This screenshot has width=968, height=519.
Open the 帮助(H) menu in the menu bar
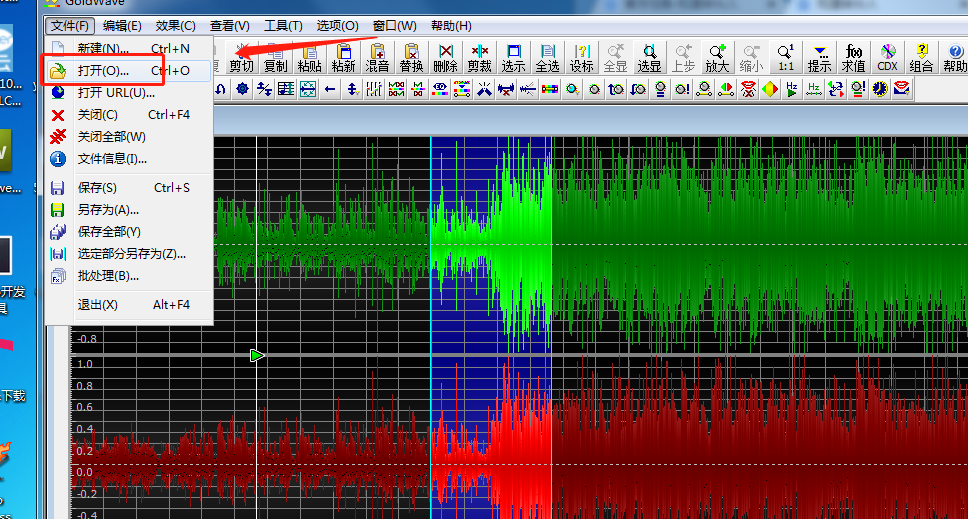click(451, 26)
